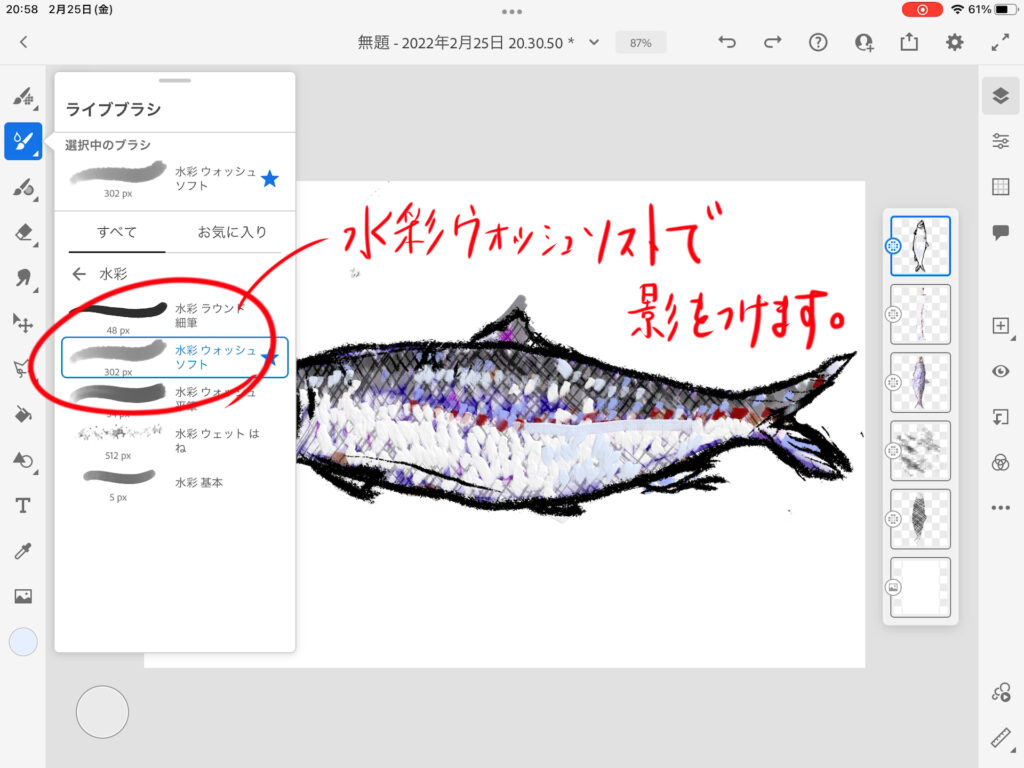
Task: Open the 87% zoom level menu
Action: (640, 43)
